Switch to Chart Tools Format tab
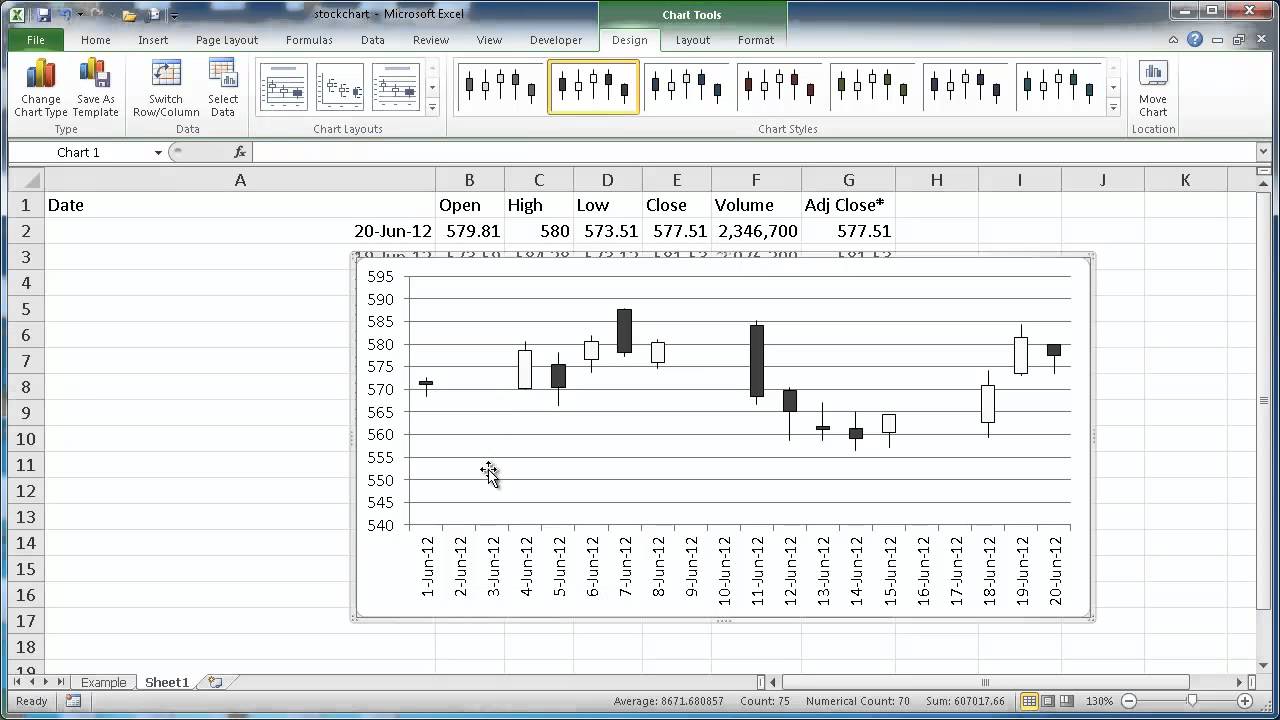This screenshot has height=720, width=1280. coord(756,40)
